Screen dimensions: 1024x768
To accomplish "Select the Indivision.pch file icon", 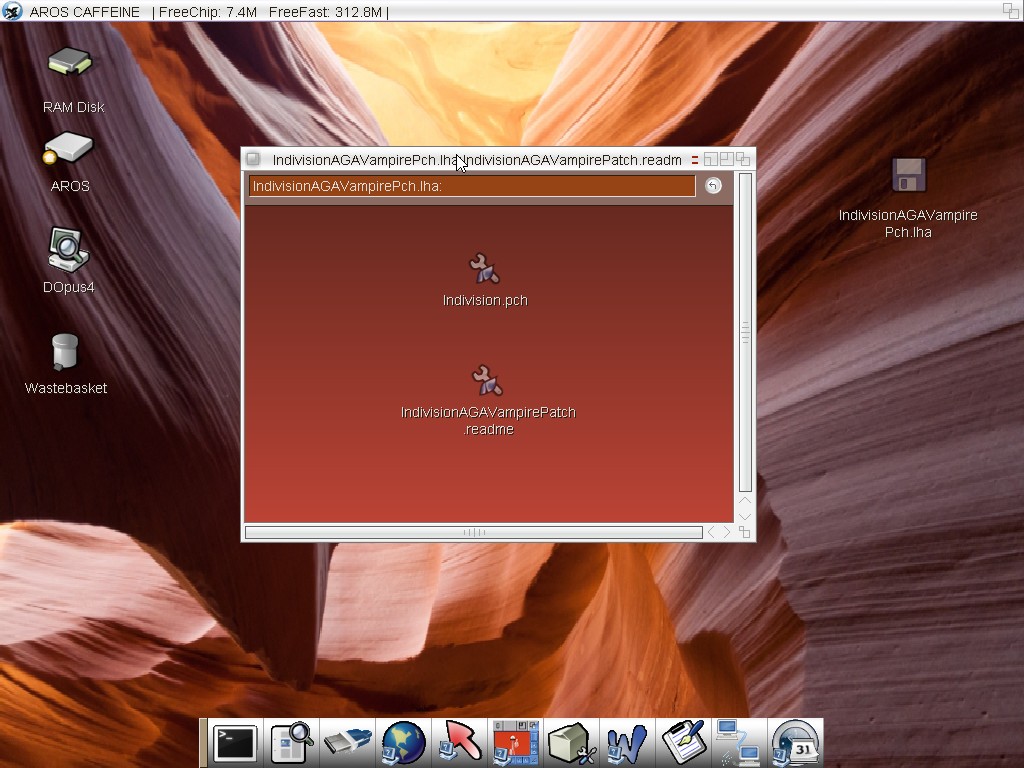I will coord(485,269).
